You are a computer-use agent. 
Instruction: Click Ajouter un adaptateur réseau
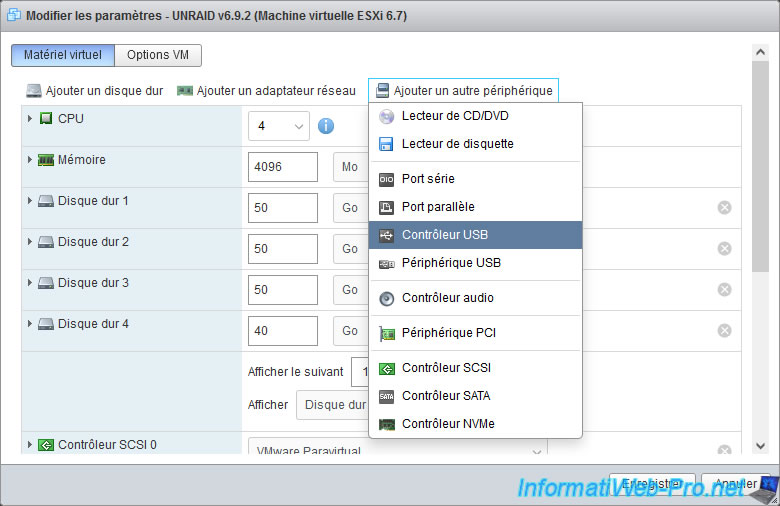pyautogui.click(x=266, y=91)
